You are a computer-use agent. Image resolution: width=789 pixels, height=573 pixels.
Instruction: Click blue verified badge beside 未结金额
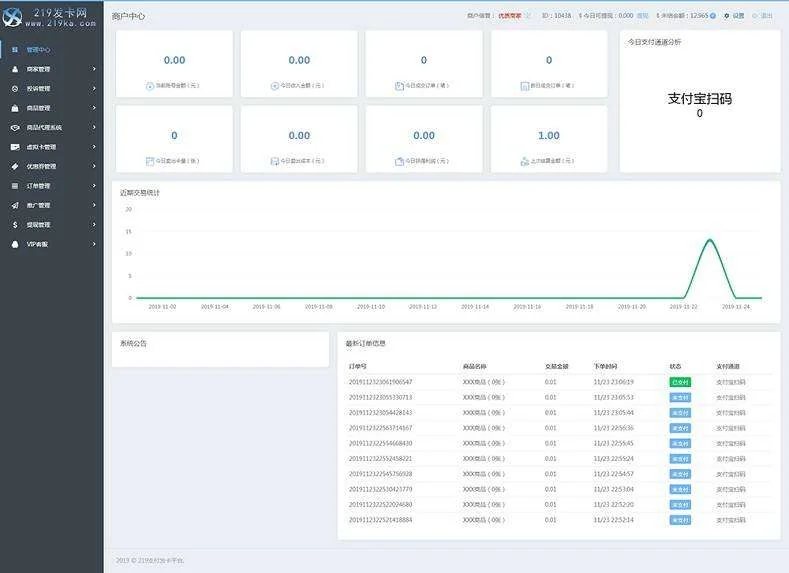tap(713, 16)
